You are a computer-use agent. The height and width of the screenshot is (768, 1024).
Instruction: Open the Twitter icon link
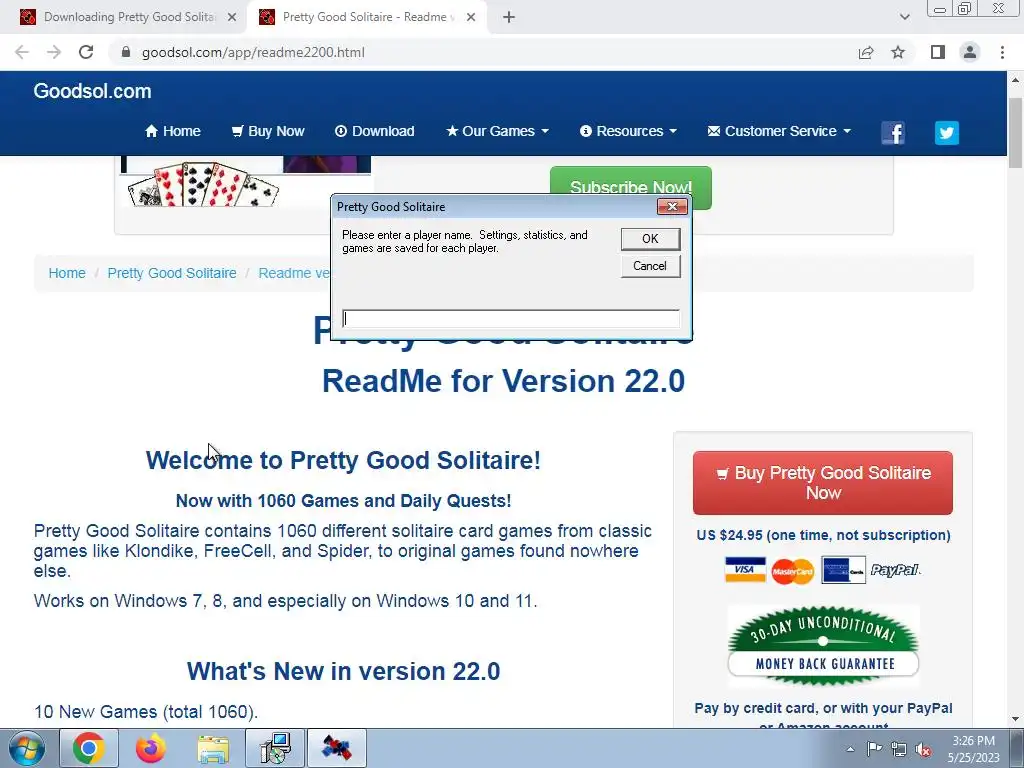tap(946, 133)
